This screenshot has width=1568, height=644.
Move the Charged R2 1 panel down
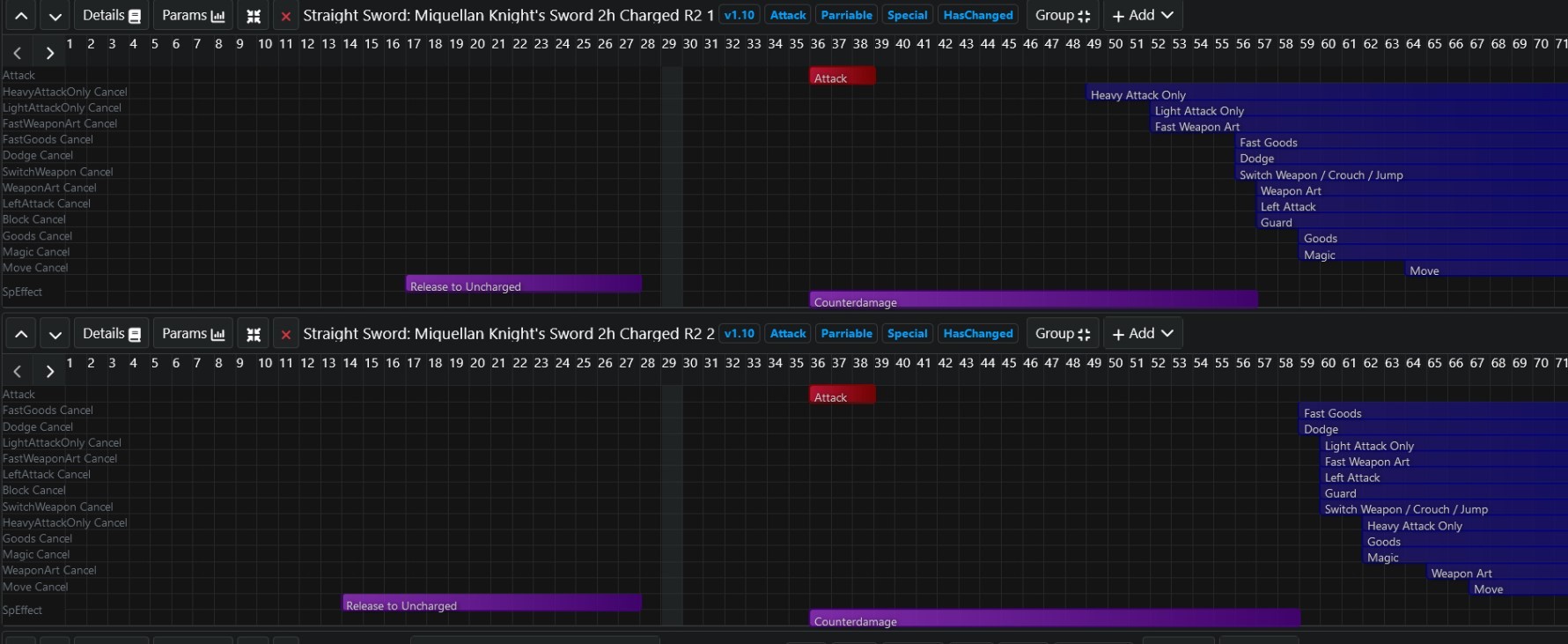(x=55, y=16)
